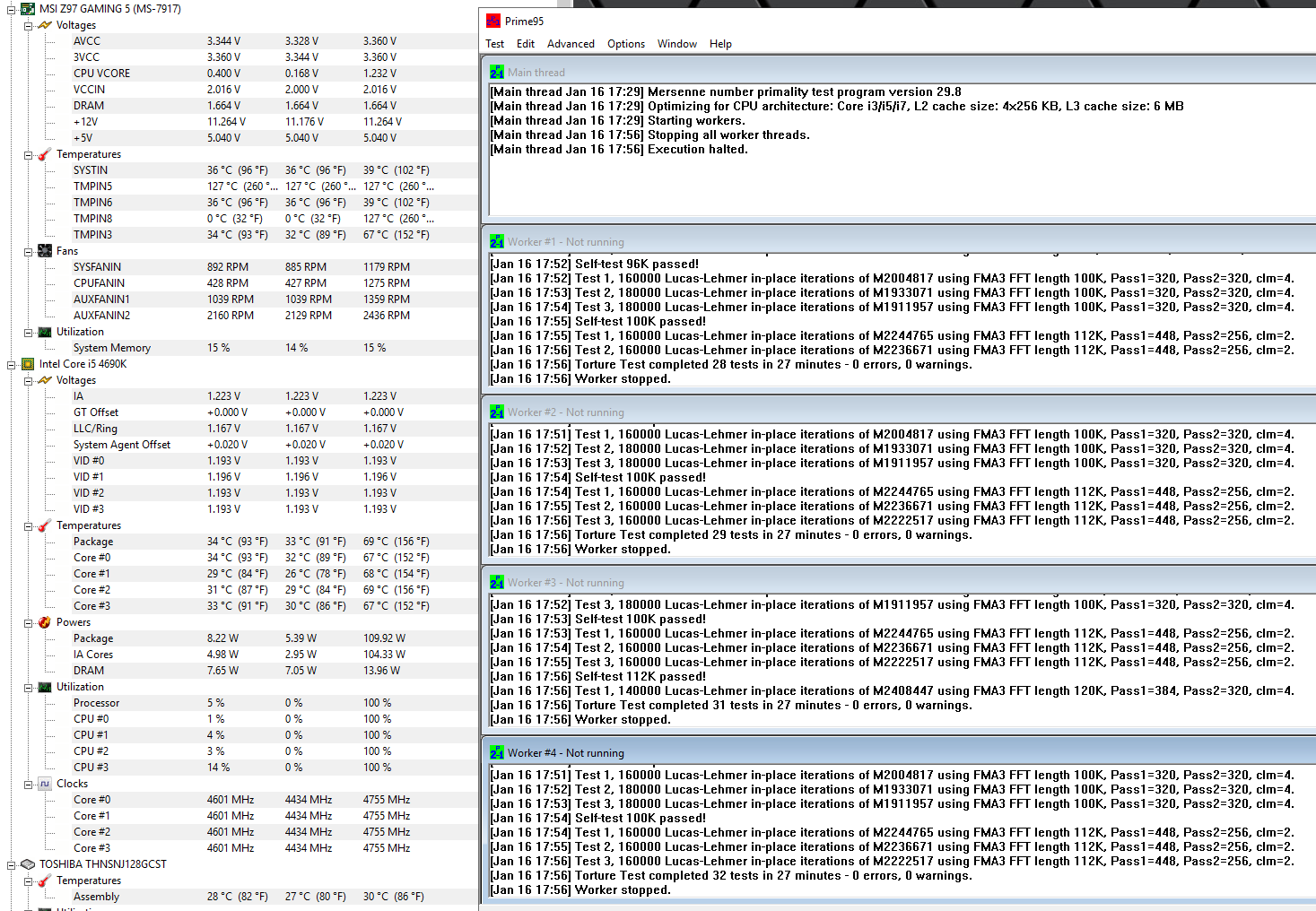
Task: Open the Window menu in Prime95
Action: tap(677, 44)
